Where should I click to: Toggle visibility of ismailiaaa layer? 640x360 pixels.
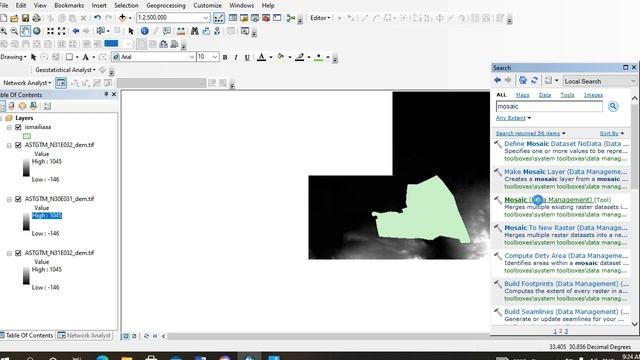pos(18,127)
